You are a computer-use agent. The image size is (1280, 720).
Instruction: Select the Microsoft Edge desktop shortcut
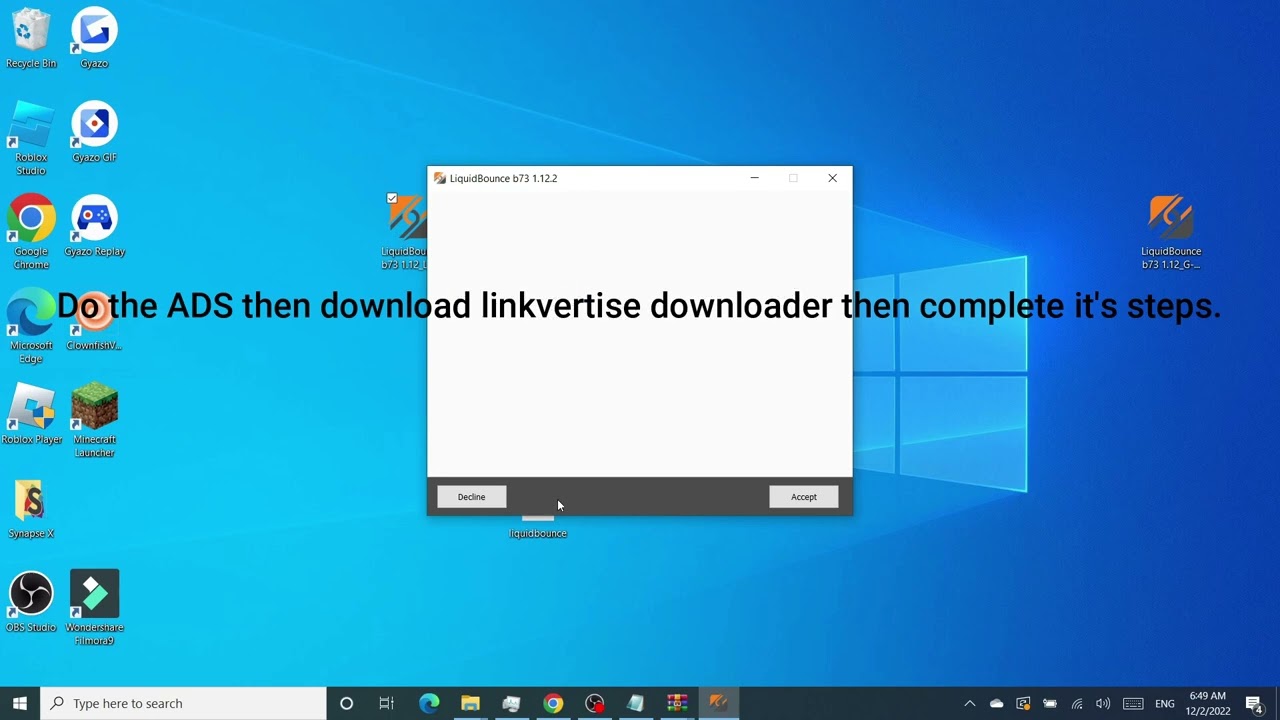[x=31, y=327]
